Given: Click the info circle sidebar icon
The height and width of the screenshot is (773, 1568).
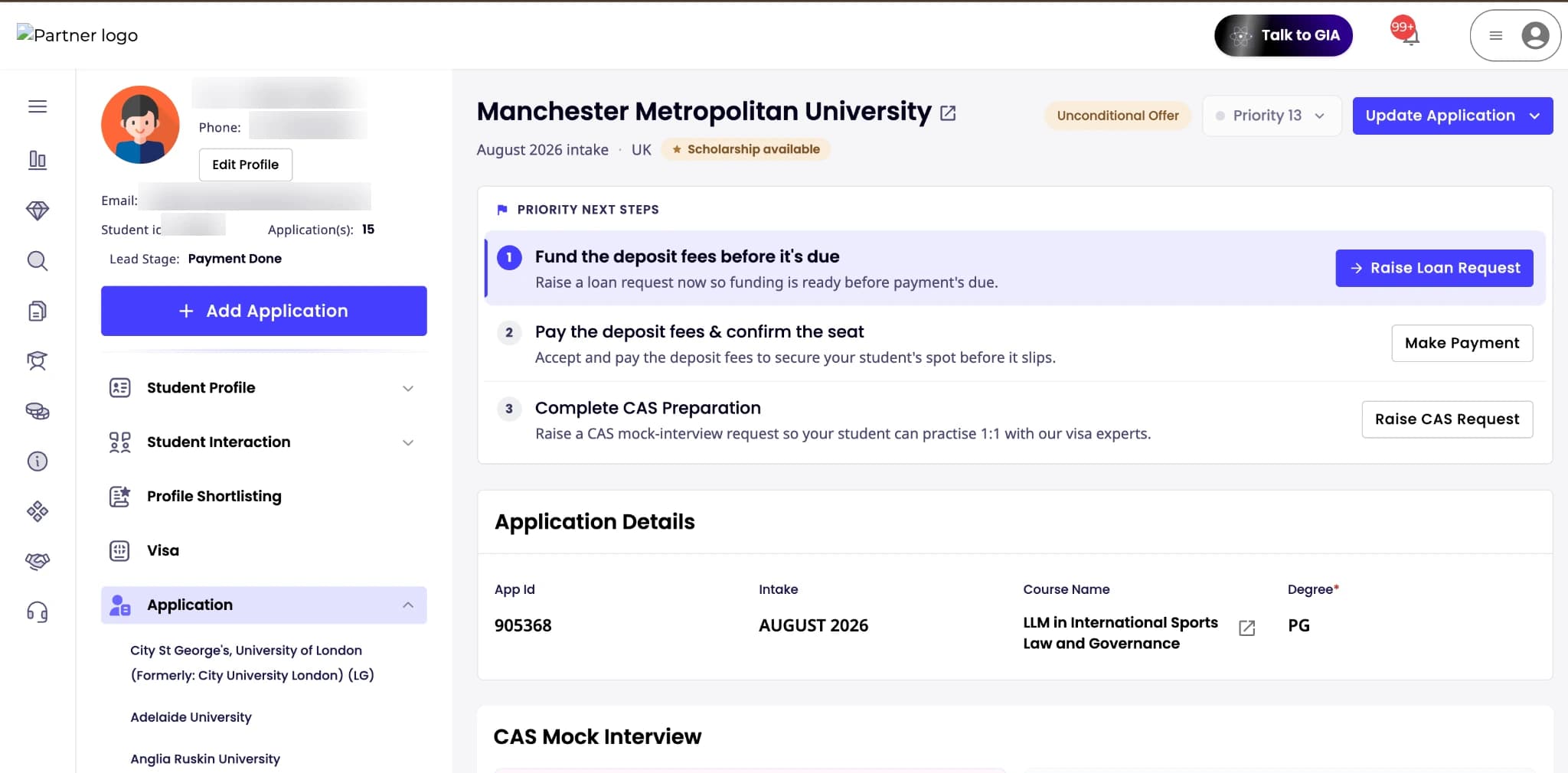Looking at the screenshot, I should point(38,462).
